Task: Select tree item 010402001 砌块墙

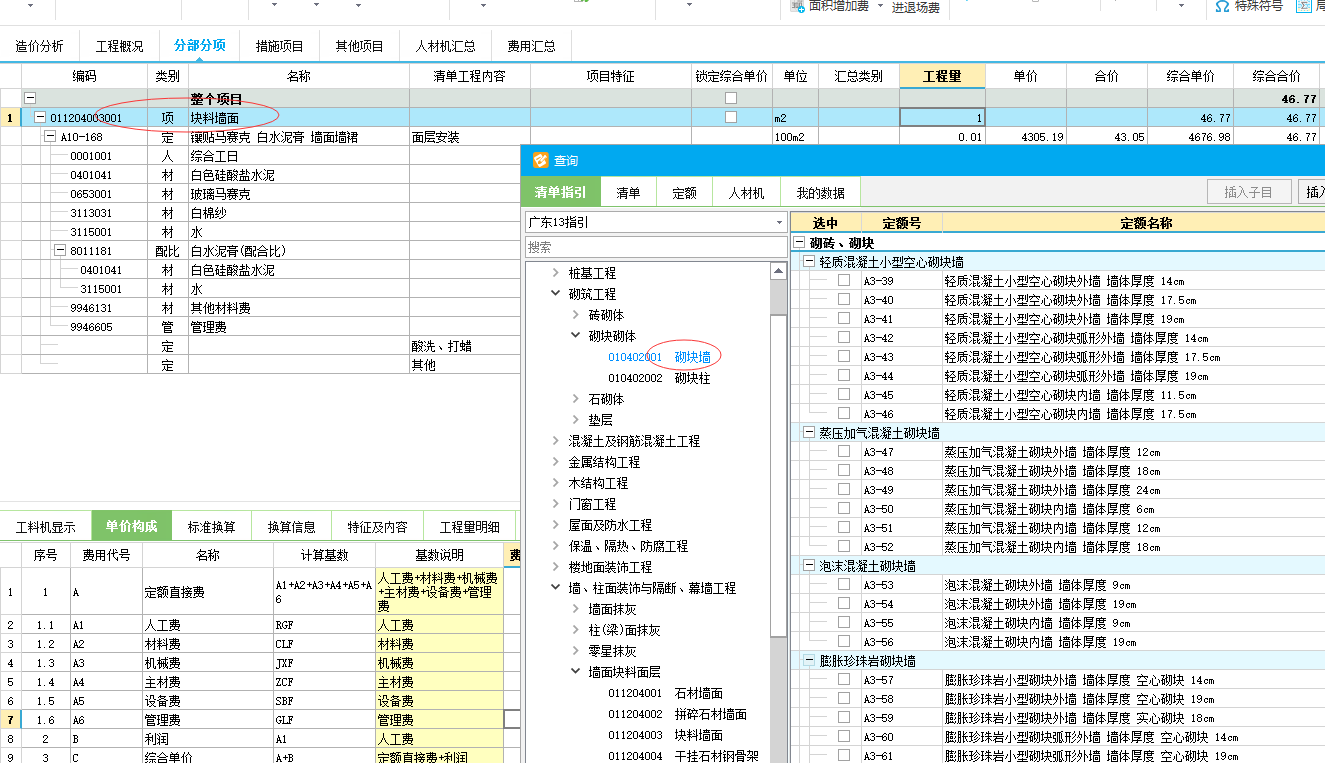Action: (x=659, y=357)
